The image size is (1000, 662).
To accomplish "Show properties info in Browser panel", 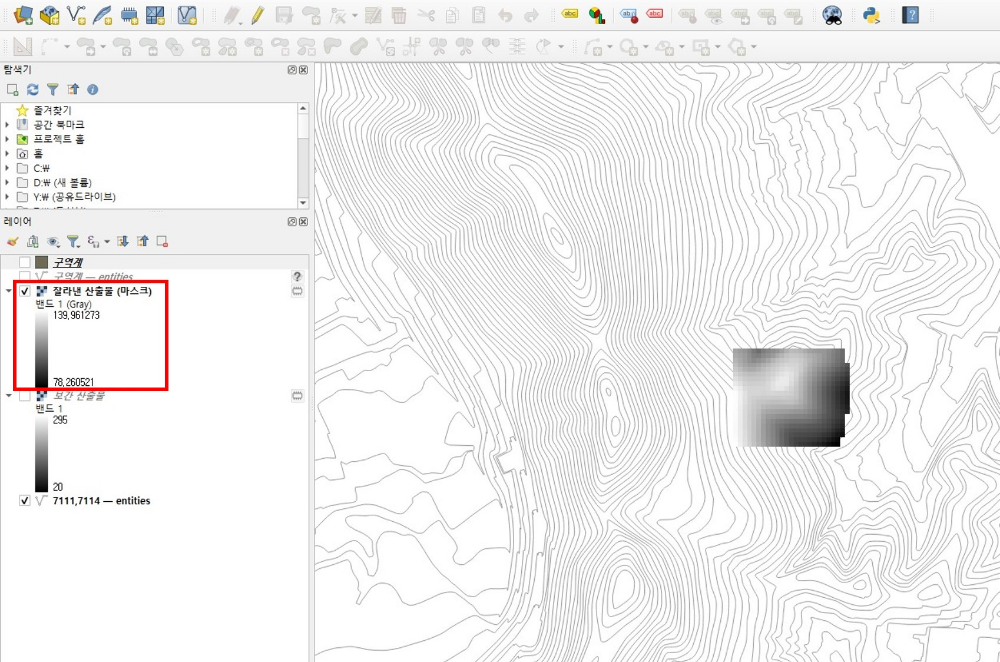I will (x=92, y=89).
